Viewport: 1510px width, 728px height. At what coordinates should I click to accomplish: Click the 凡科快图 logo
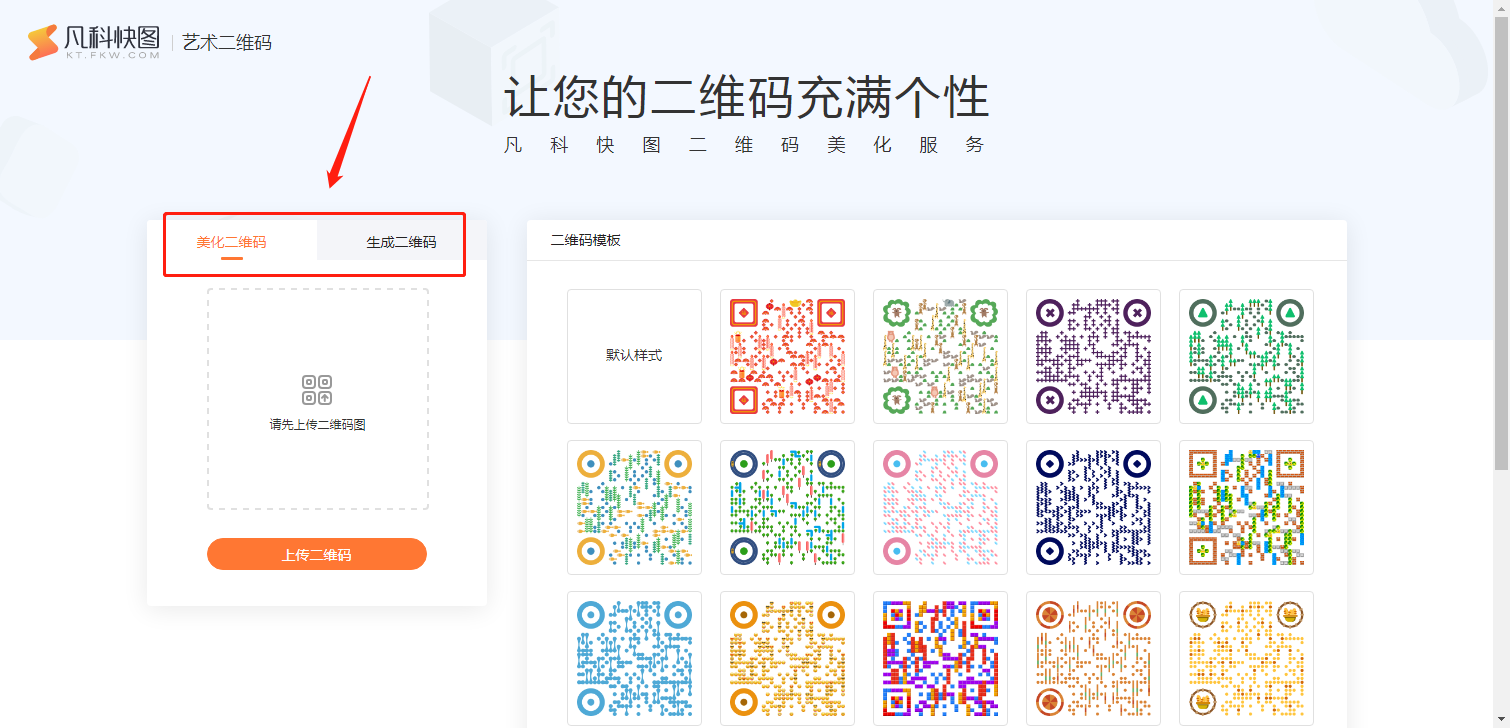pyautogui.click(x=94, y=42)
